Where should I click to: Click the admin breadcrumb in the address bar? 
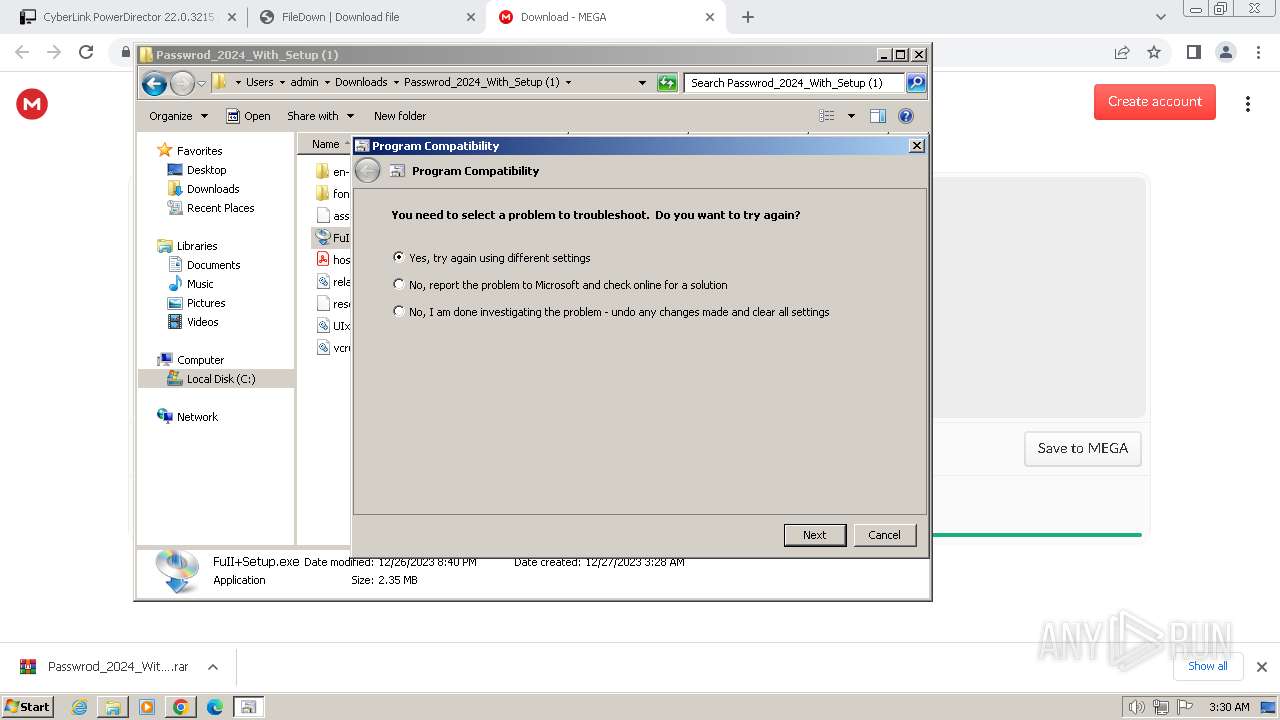tap(304, 82)
